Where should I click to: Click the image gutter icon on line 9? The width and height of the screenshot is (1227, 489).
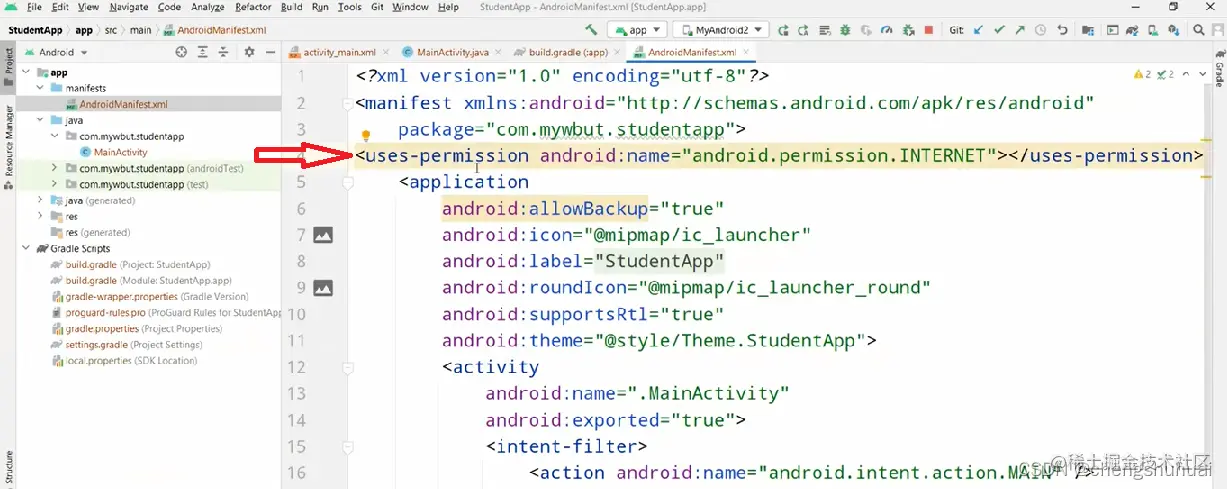(323, 288)
